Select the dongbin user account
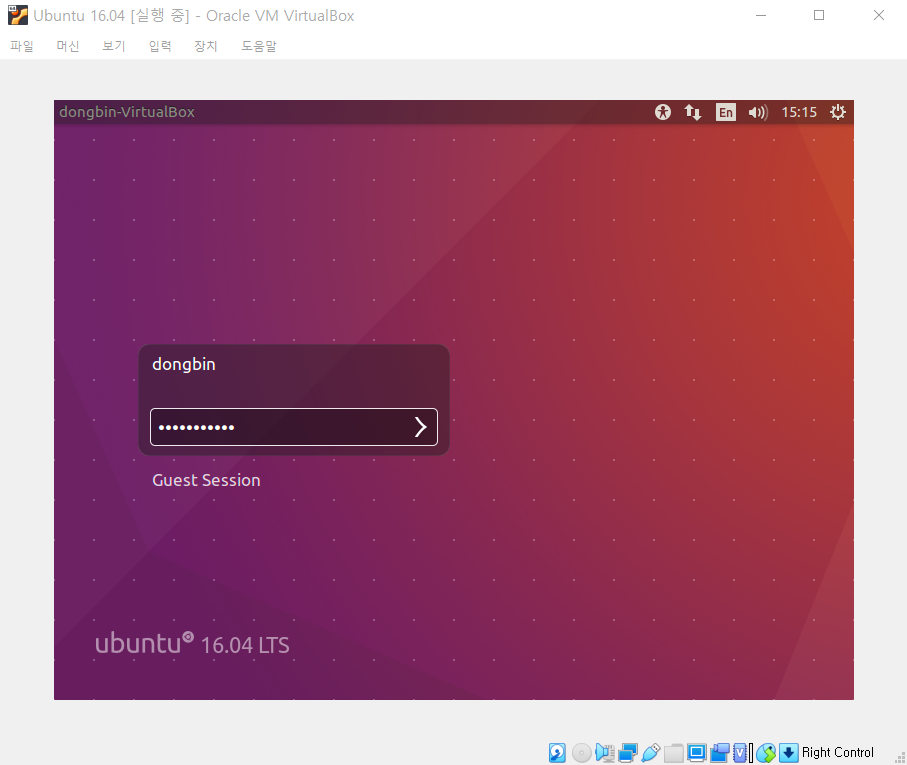Viewport: 907px width, 765px height. coord(184,364)
